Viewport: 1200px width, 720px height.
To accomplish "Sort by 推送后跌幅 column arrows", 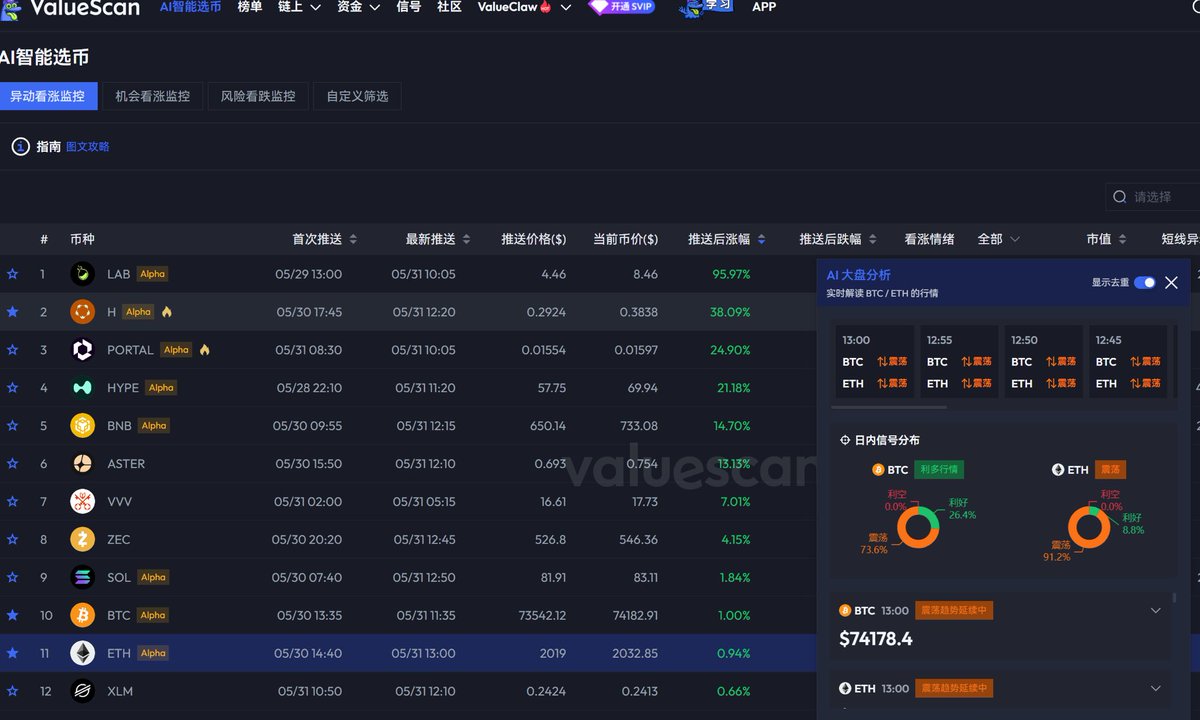I will coord(872,240).
